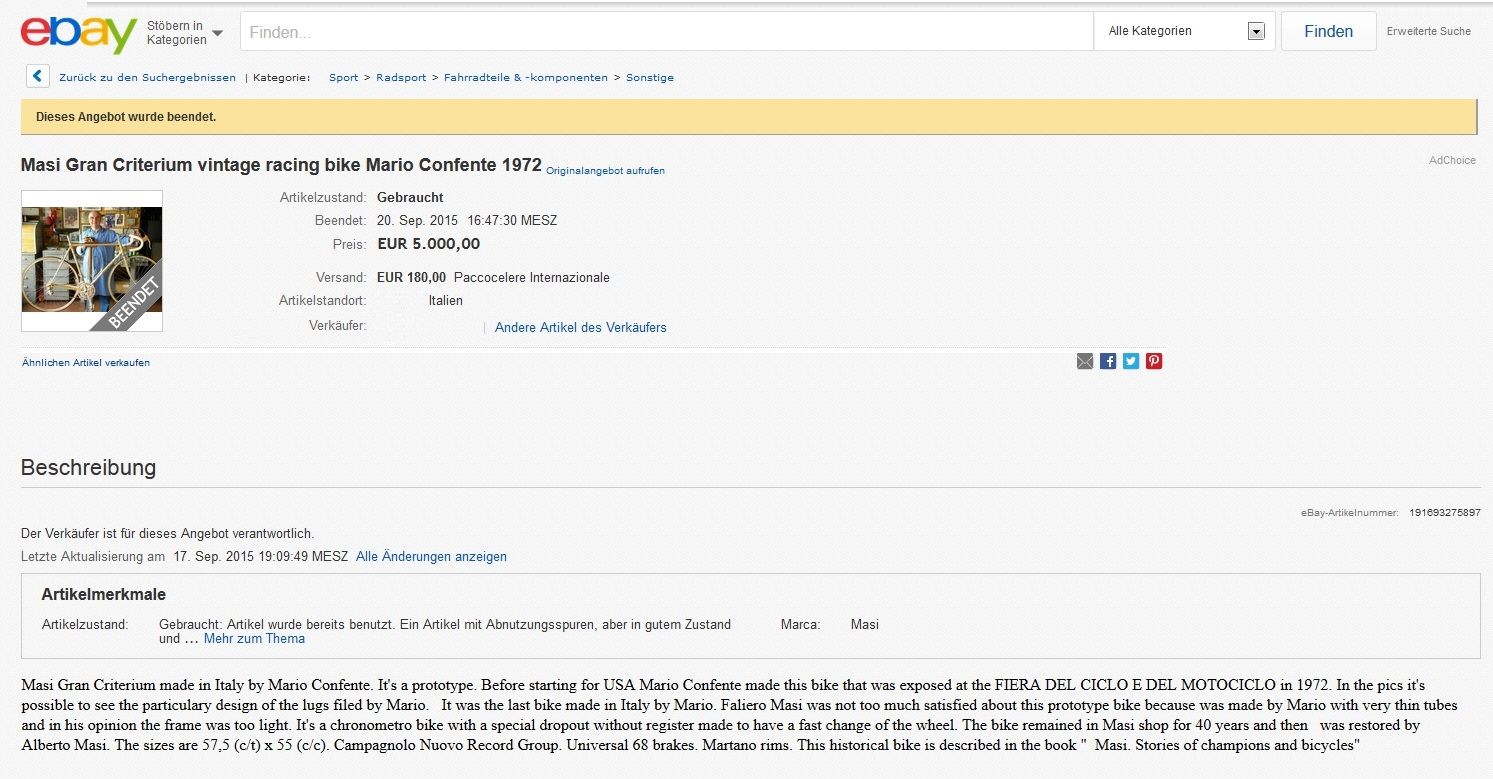Screen dimensions: 1493x779
Task: Click Marca value Masi
Action: pyautogui.click(x=865, y=624)
